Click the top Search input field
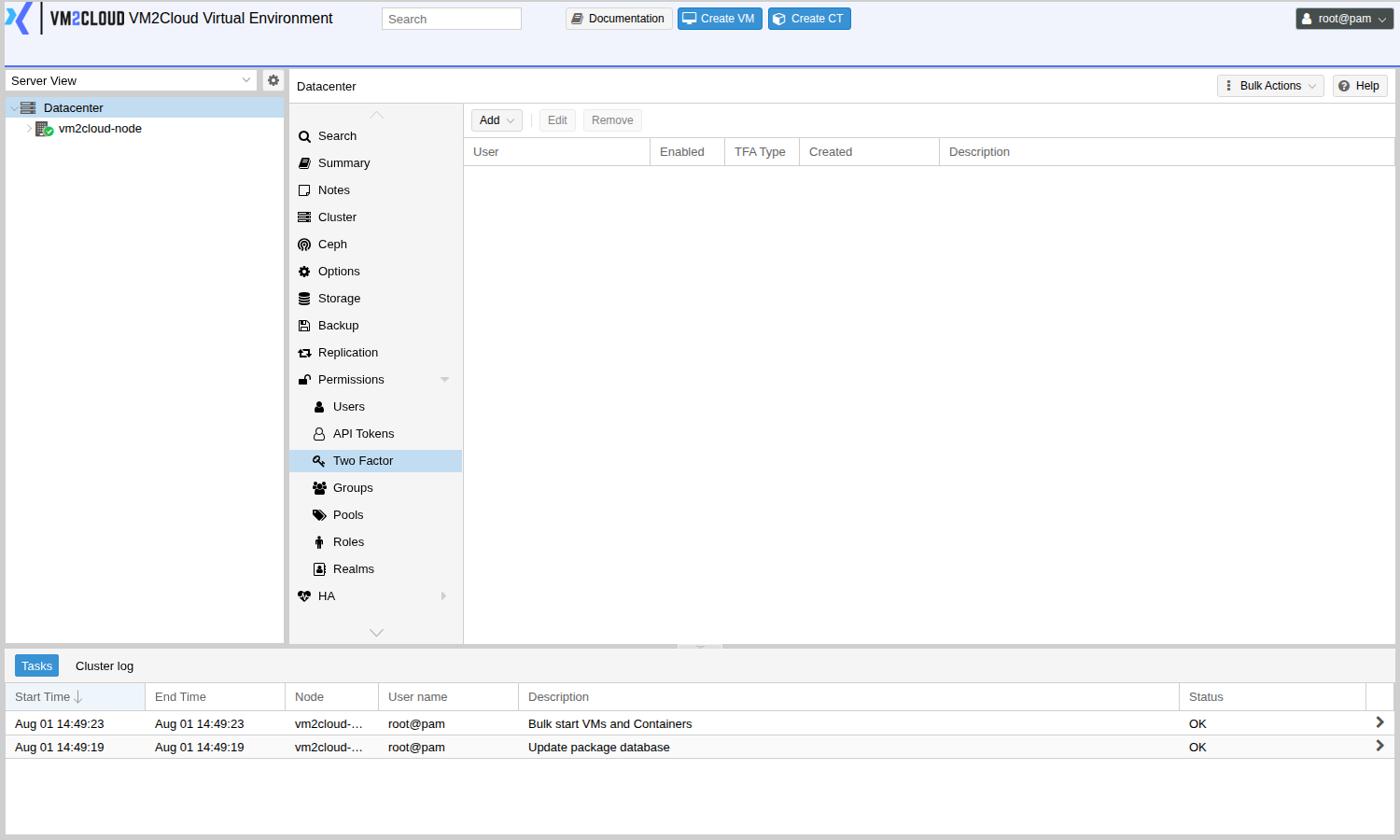Image resolution: width=1400 pixels, height=840 pixels. [x=452, y=19]
